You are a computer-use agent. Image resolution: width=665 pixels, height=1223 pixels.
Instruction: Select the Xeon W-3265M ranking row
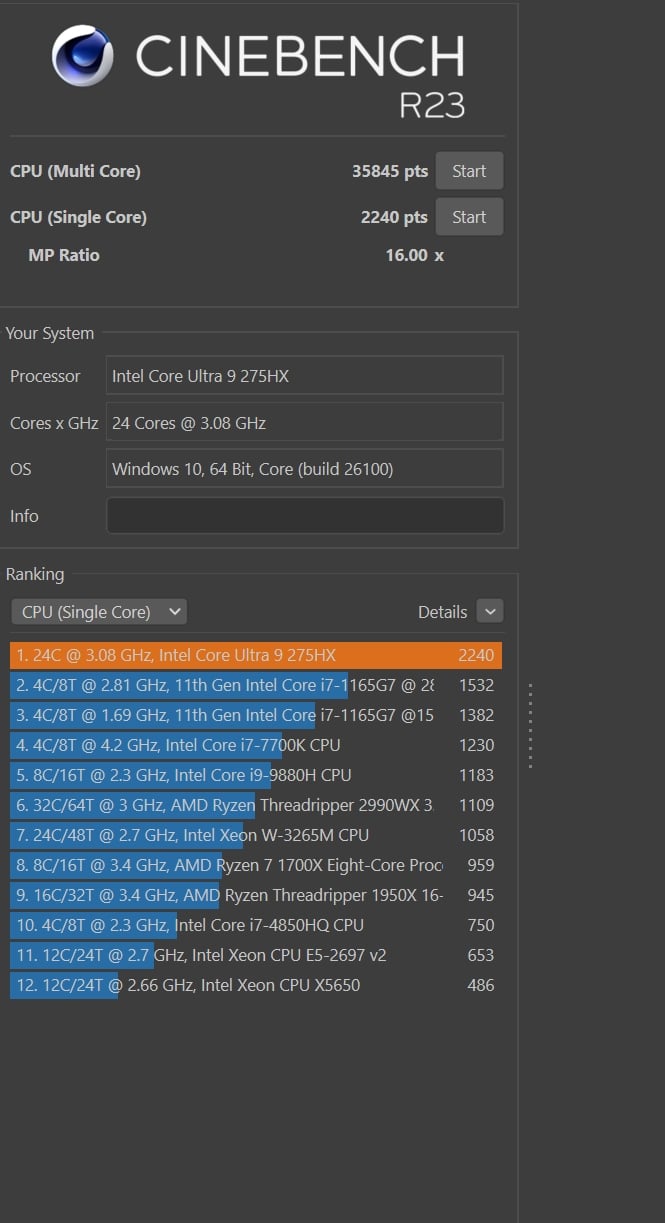coord(255,835)
